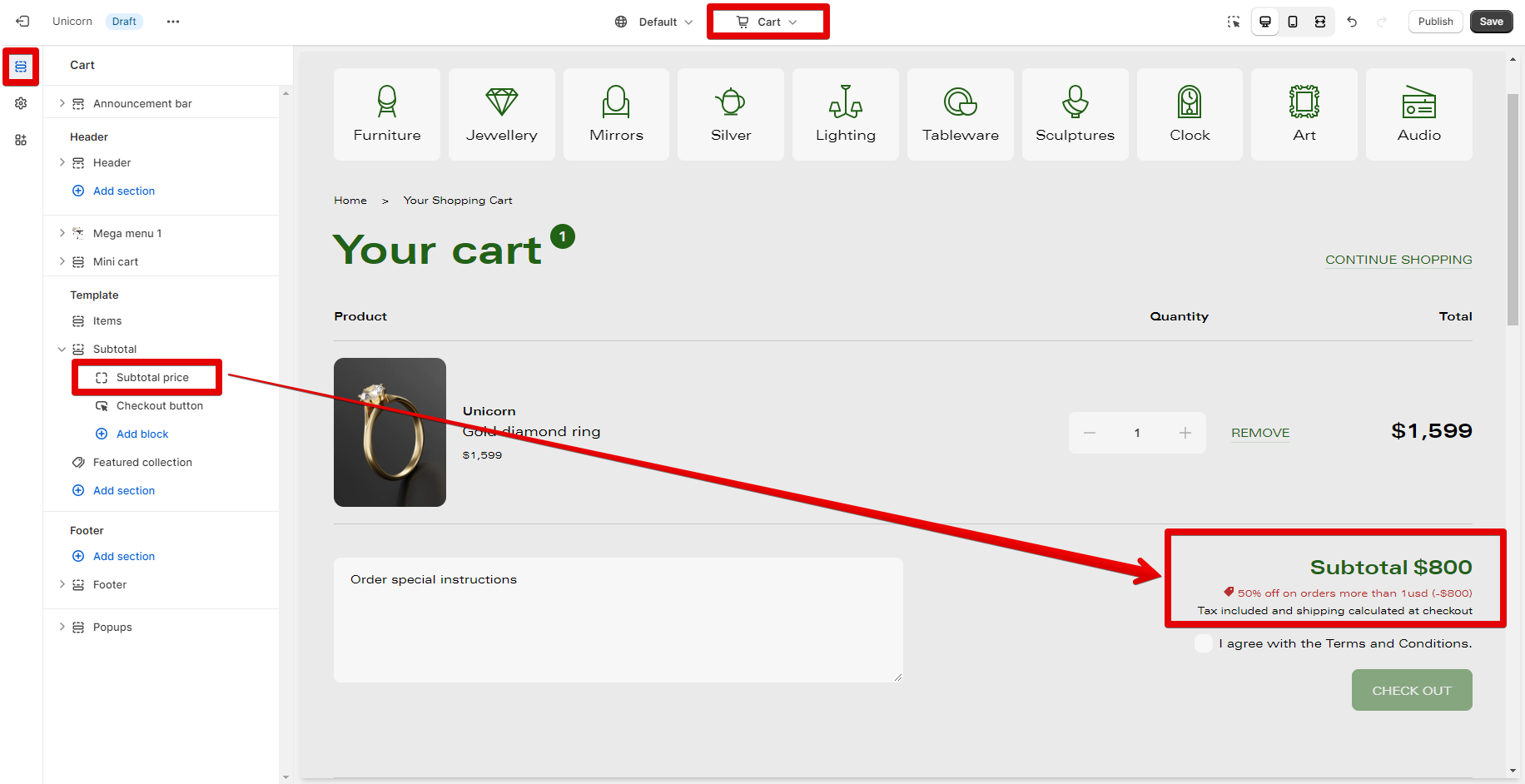This screenshot has width=1525, height=784.
Task: Toggle the inspector selection icon
Action: pyautogui.click(x=1234, y=22)
